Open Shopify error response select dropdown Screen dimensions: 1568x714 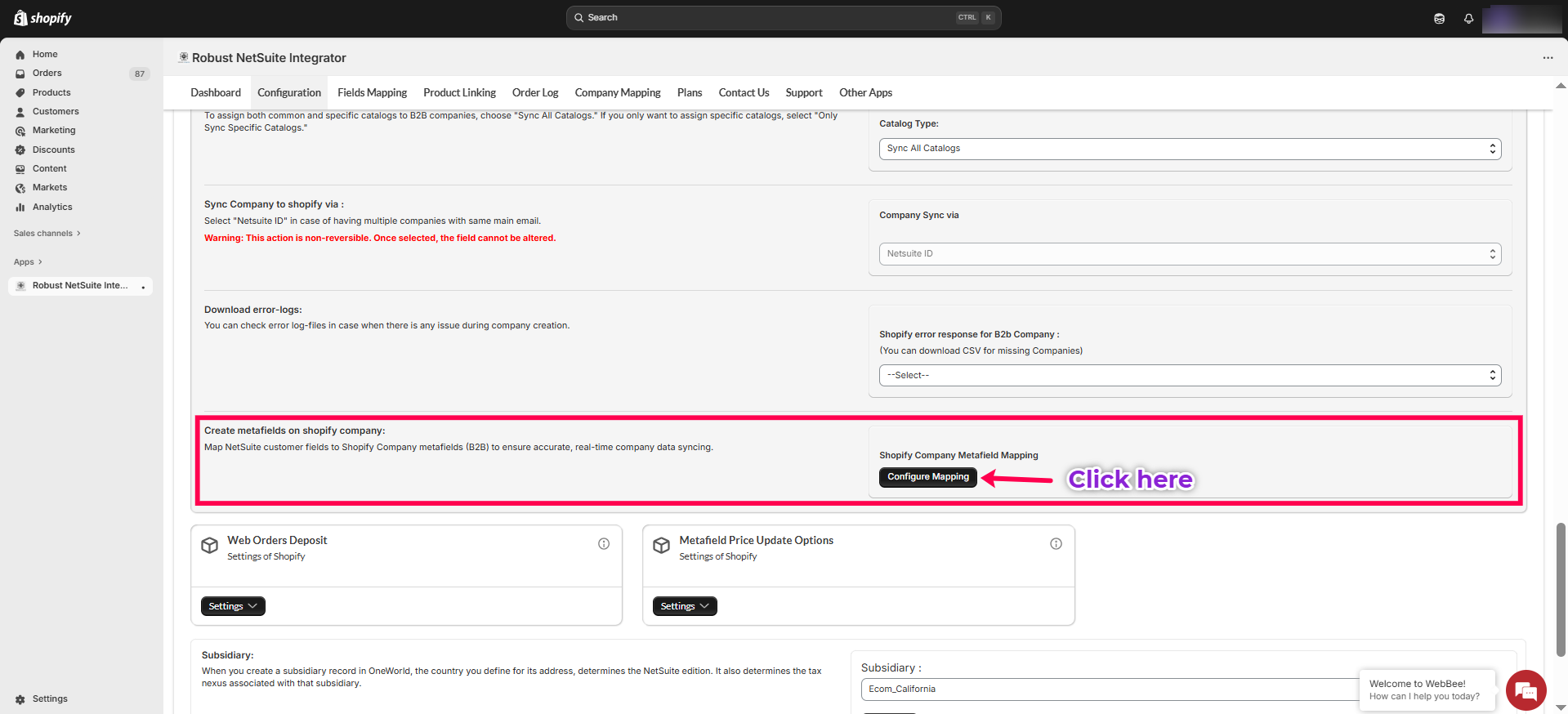point(1189,376)
